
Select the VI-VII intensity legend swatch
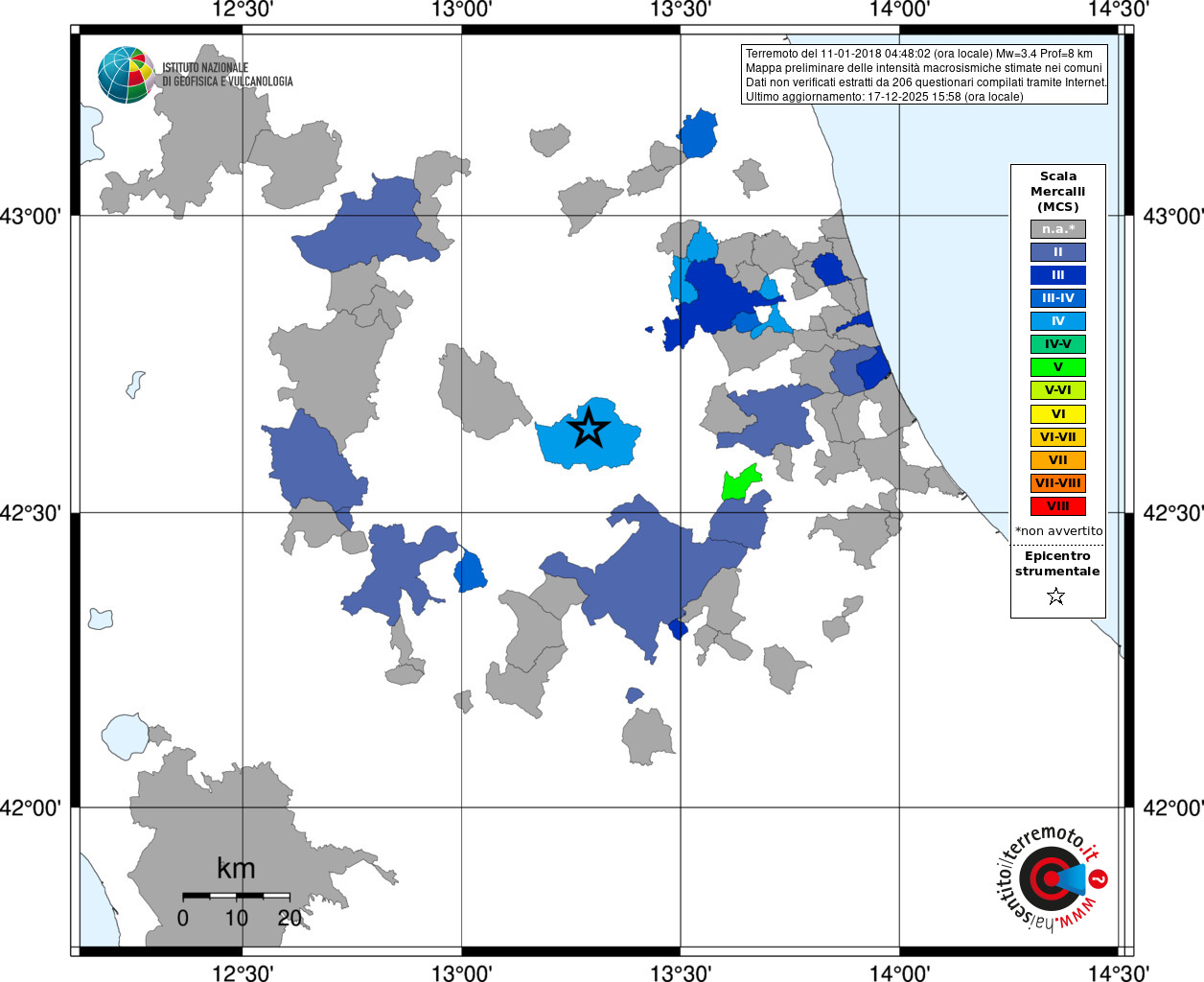pos(1058,437)
